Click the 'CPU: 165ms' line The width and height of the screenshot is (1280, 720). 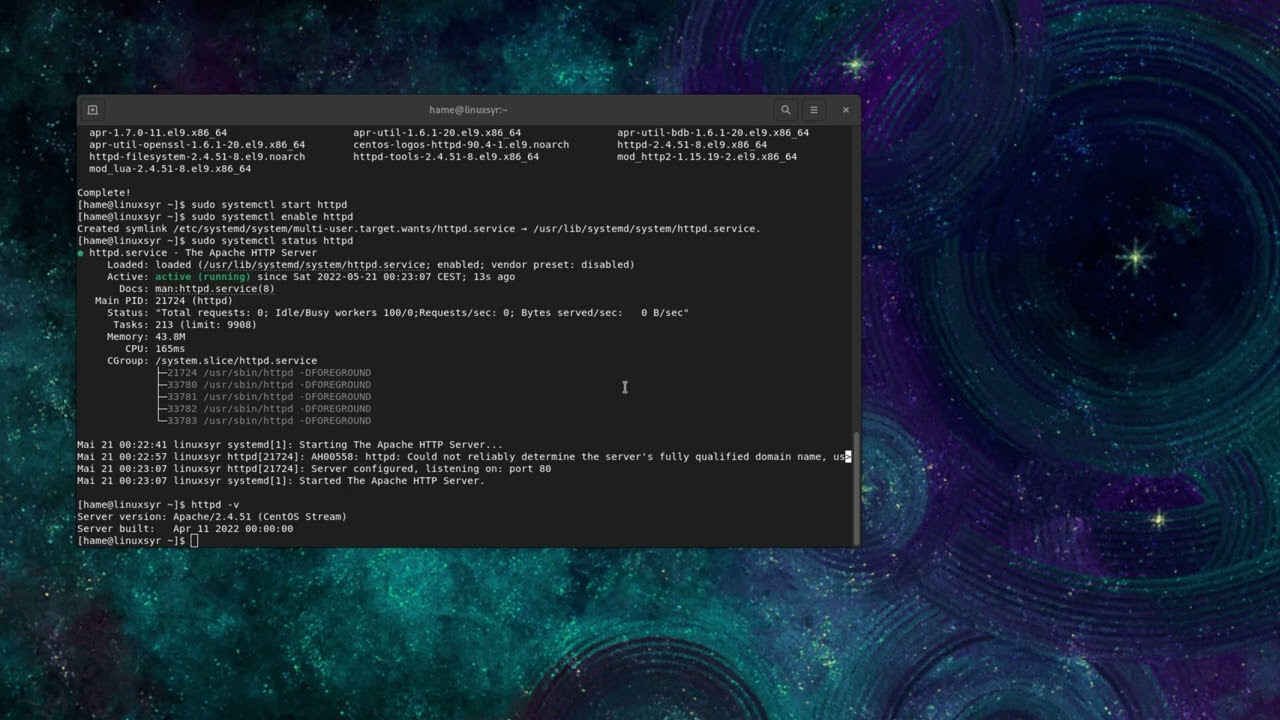tap(155, 349)
